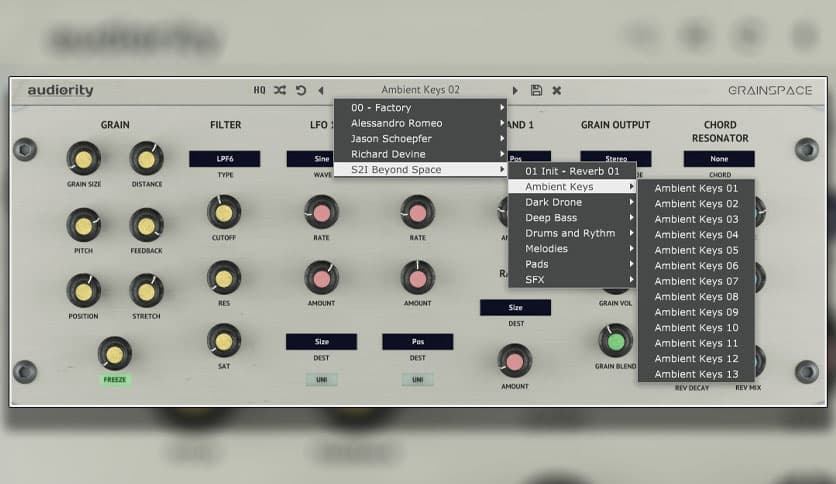Open Jason Schoepfer preset bank

tap(420, 139)
